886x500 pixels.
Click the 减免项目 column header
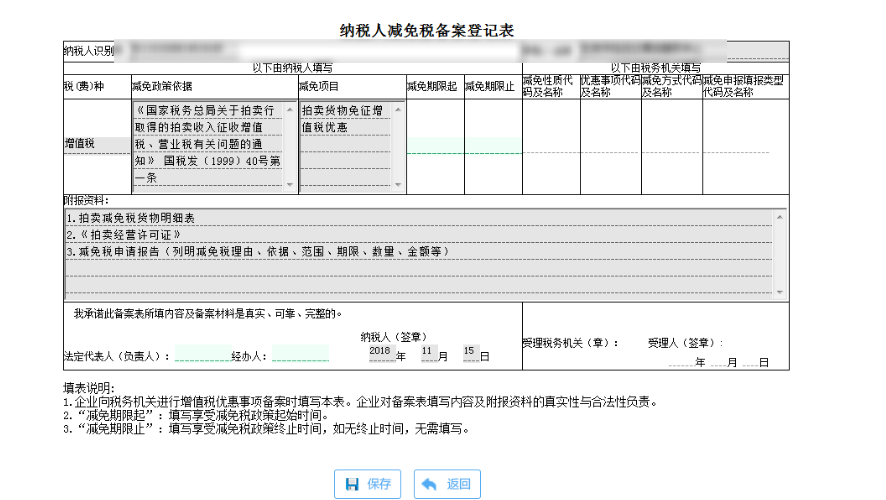(x=319, y=86)
